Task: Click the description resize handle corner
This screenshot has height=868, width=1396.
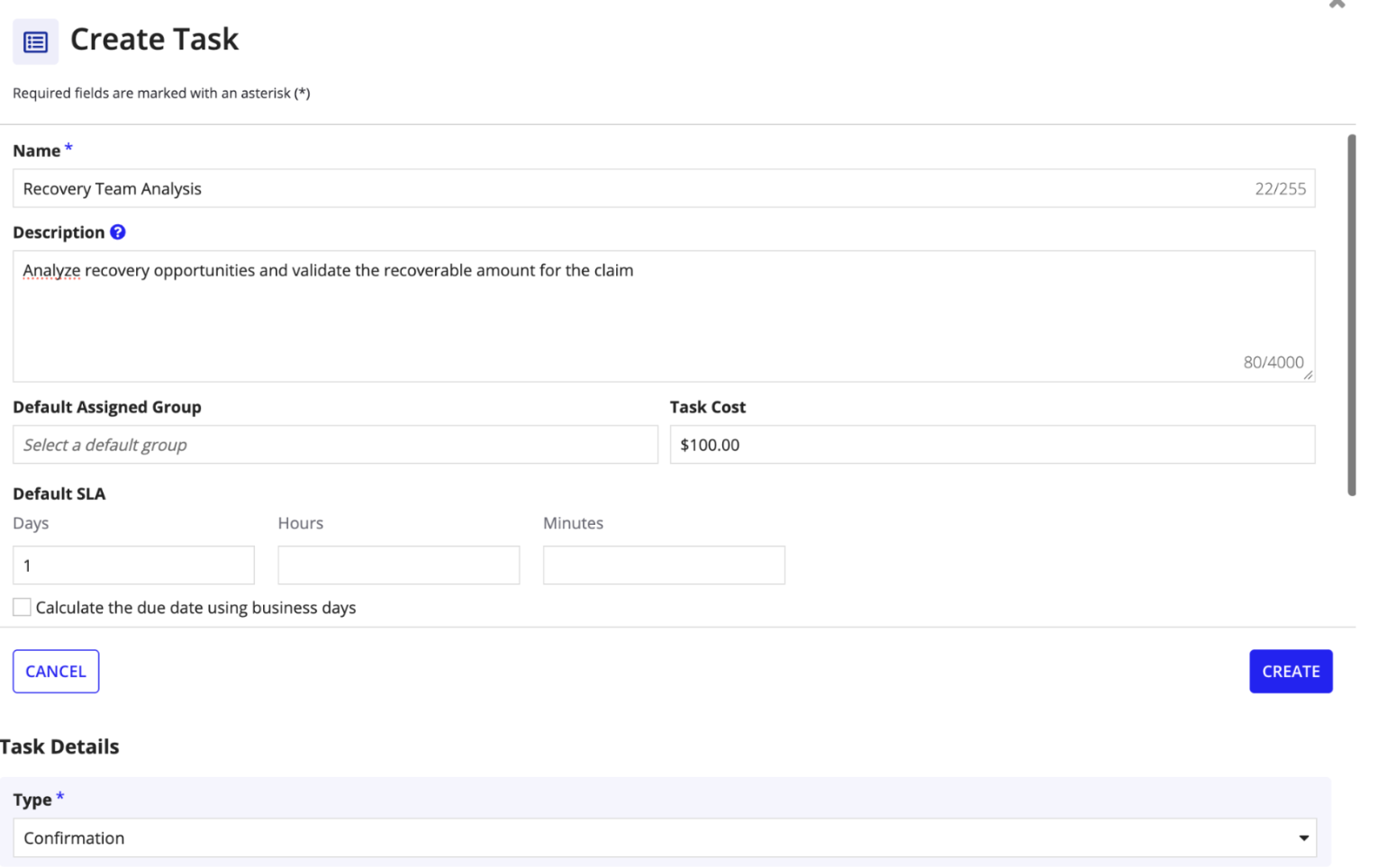Action: coord(1308,375)
